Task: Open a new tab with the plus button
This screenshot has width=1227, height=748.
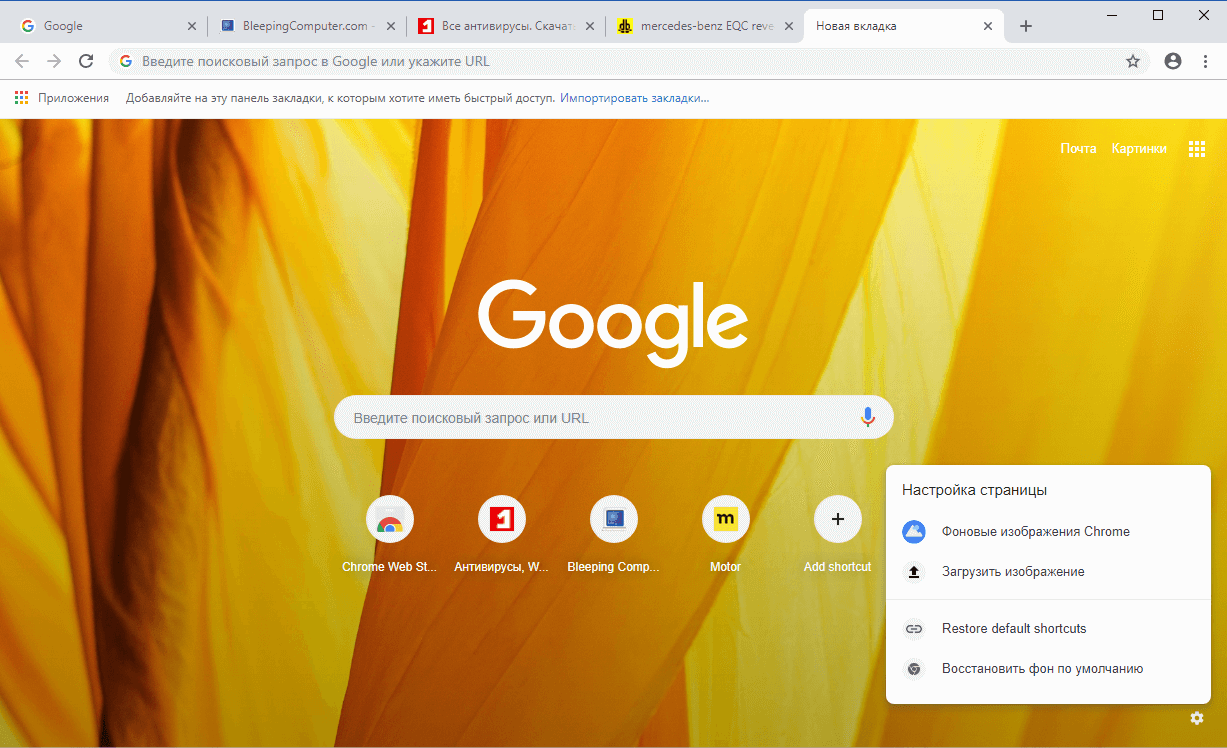Action: coord(1026,26)
